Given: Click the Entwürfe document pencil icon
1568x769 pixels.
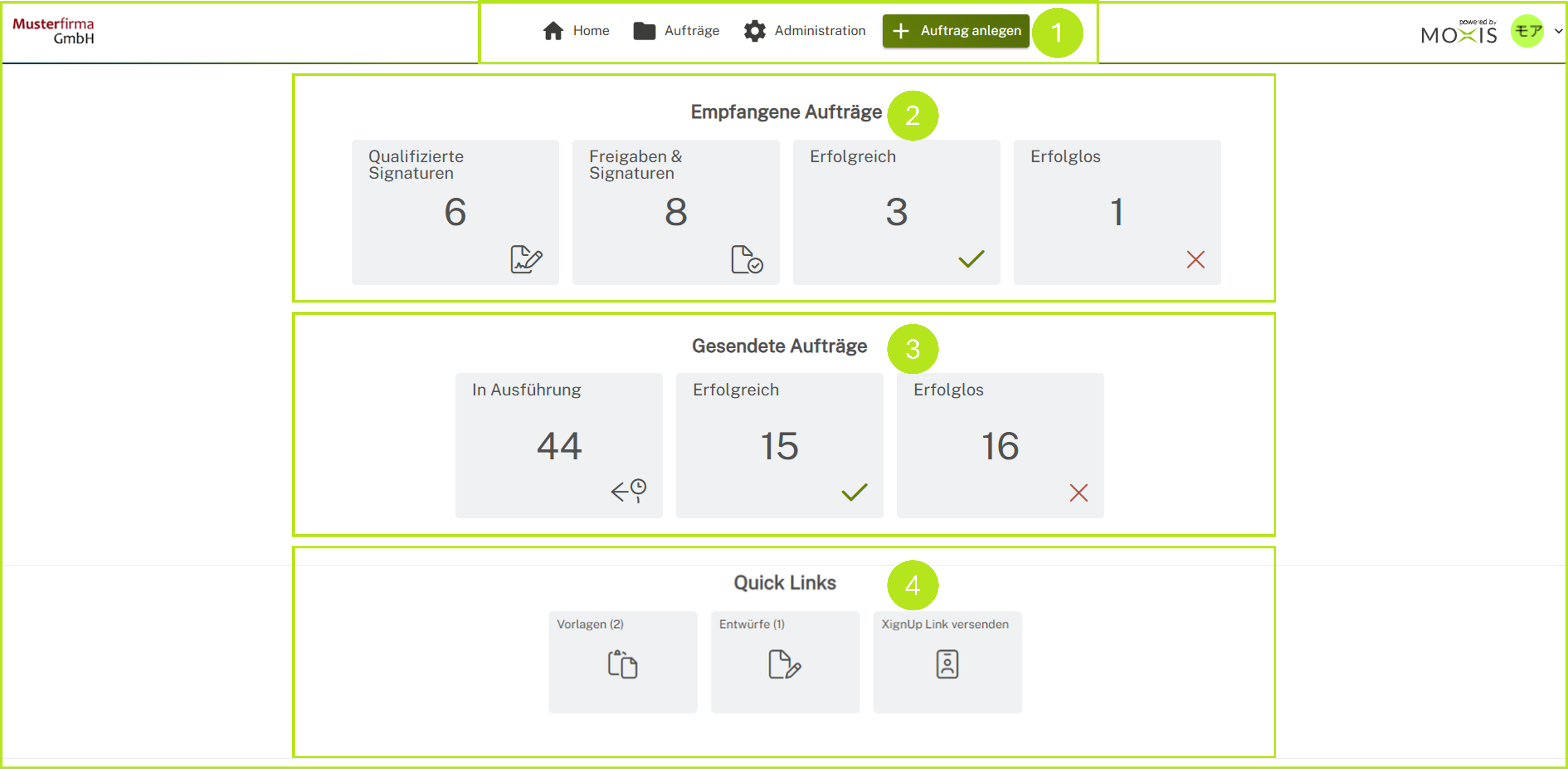Looking at the screenshot, I should click(x=784, y=664).
